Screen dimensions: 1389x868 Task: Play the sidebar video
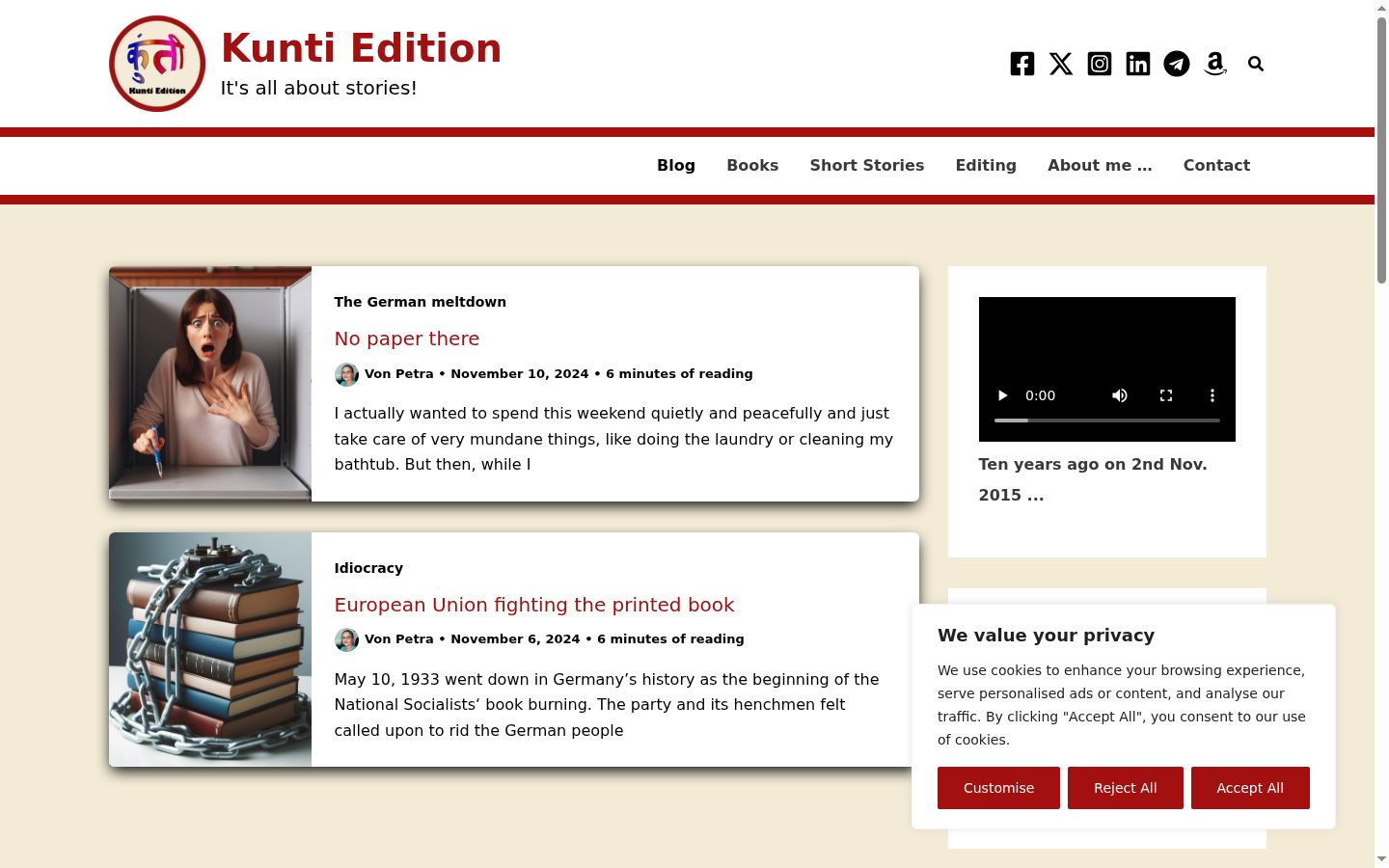[x=1002, y=395]
